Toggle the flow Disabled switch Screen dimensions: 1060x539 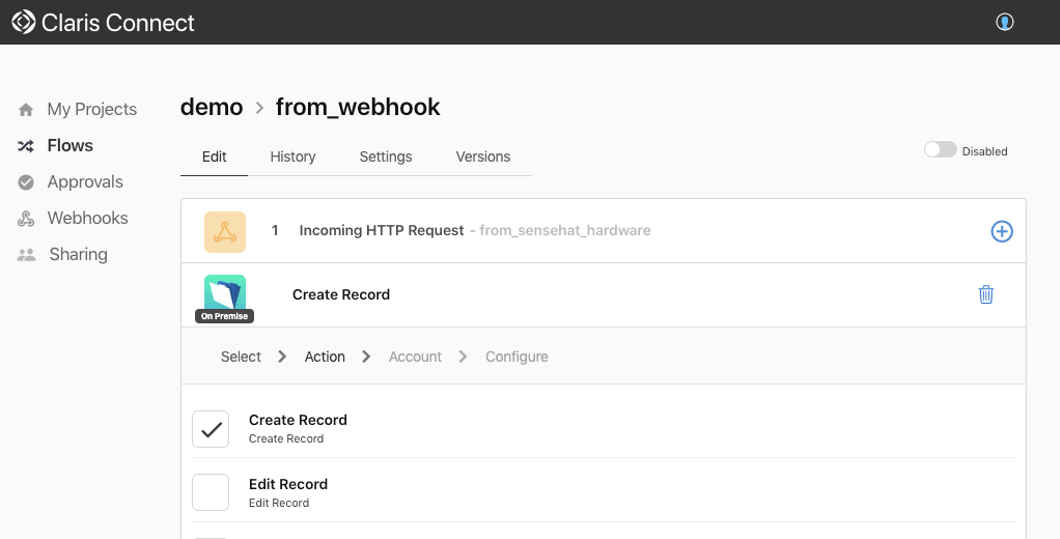tap(940, 150)
